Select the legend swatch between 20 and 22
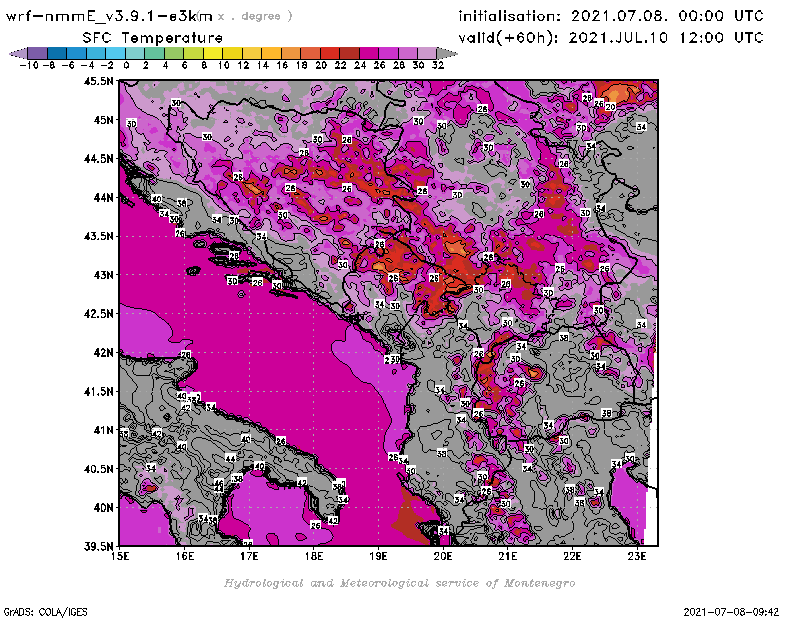Screen dimensions: 800x618 [330, 53]
